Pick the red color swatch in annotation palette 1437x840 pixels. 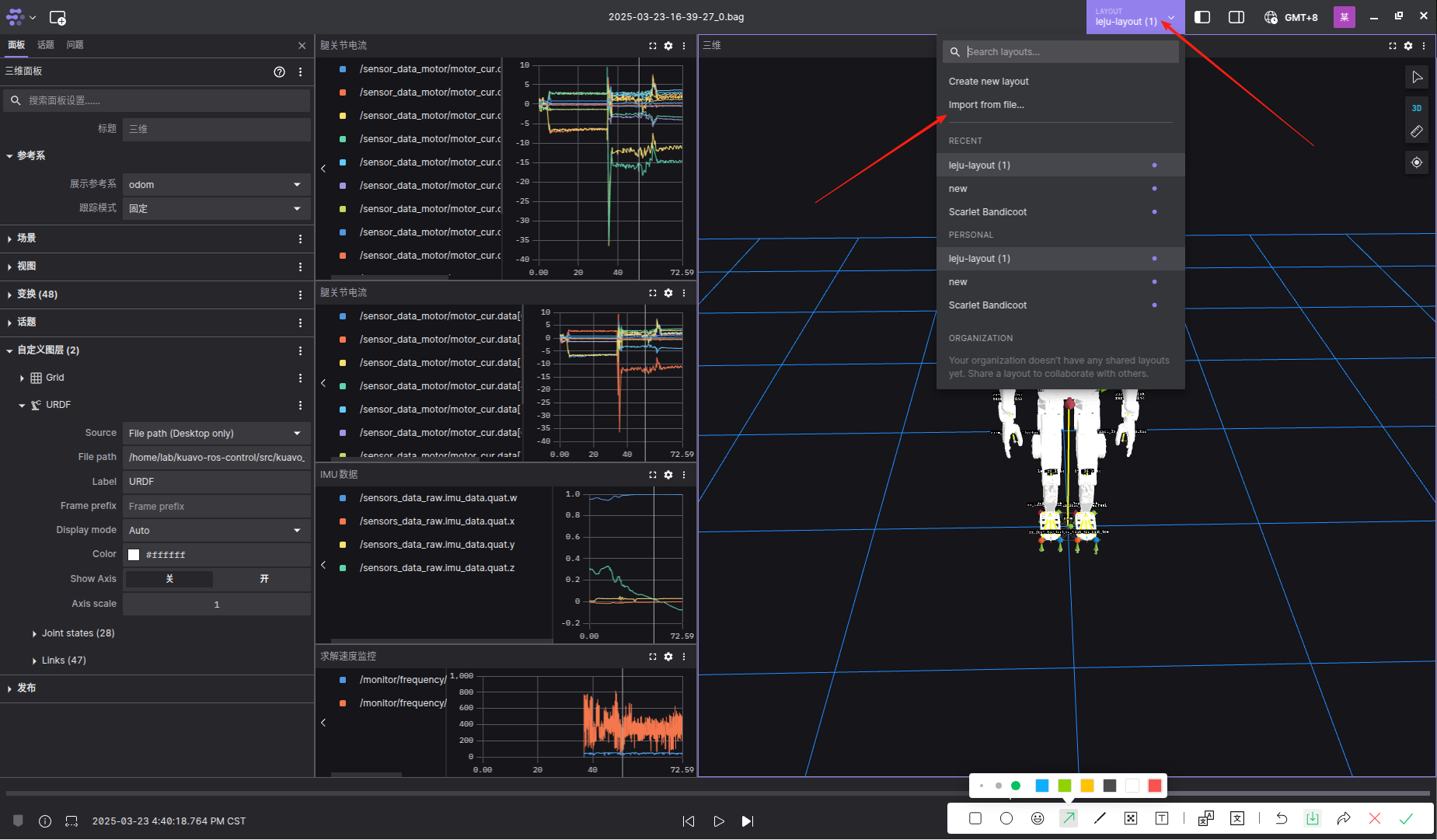[1154, 786]
